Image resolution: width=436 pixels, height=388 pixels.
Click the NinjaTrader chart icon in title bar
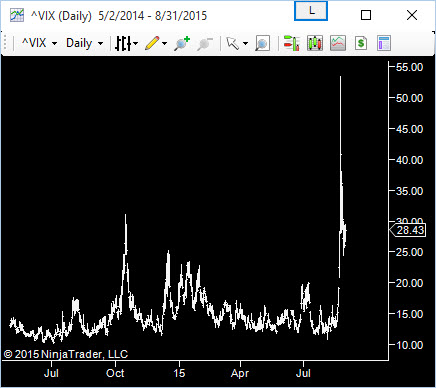pyautogui.click(x=17, y=15)
